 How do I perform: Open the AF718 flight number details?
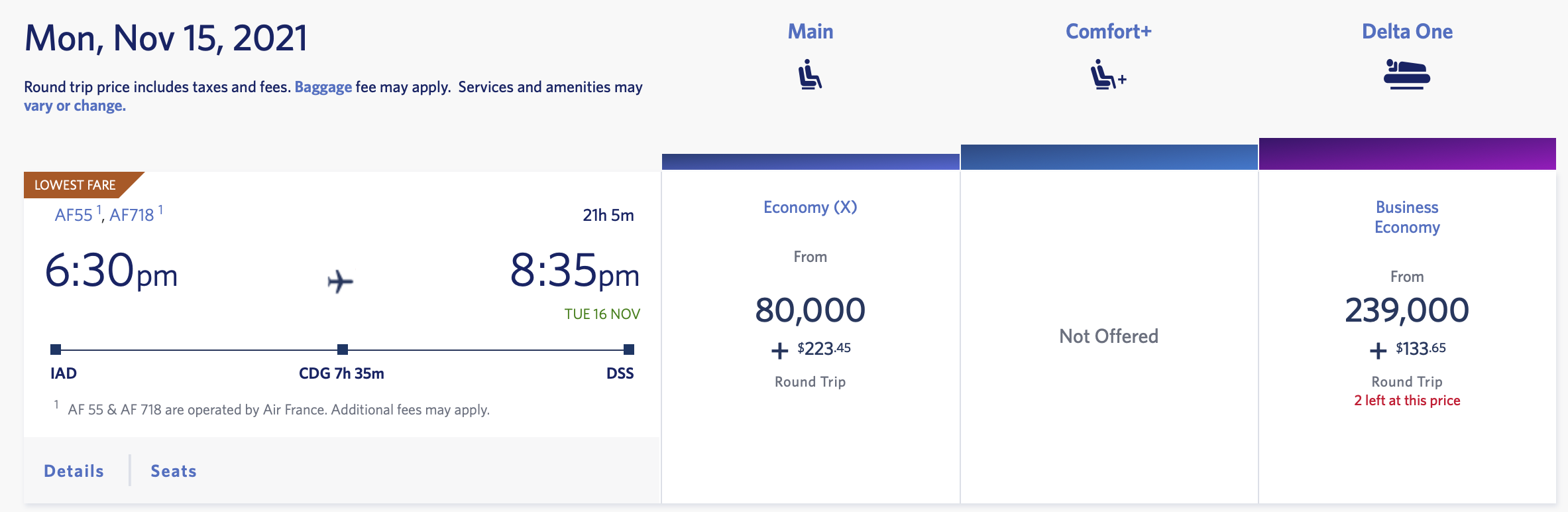click(131, 214)
